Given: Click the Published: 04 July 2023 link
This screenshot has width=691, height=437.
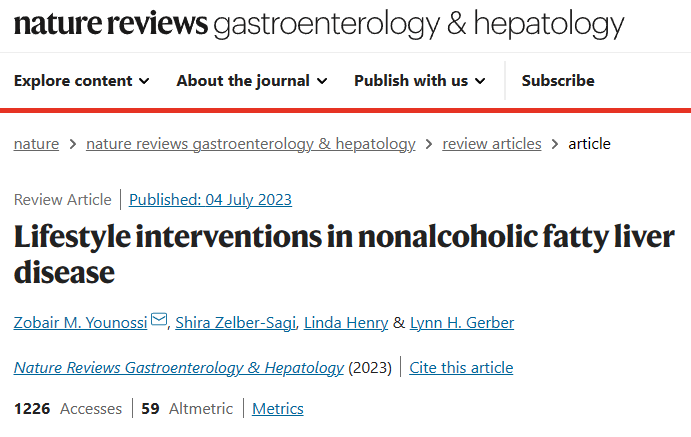Looking at the screenshot, I should click(x=210, y=200).
